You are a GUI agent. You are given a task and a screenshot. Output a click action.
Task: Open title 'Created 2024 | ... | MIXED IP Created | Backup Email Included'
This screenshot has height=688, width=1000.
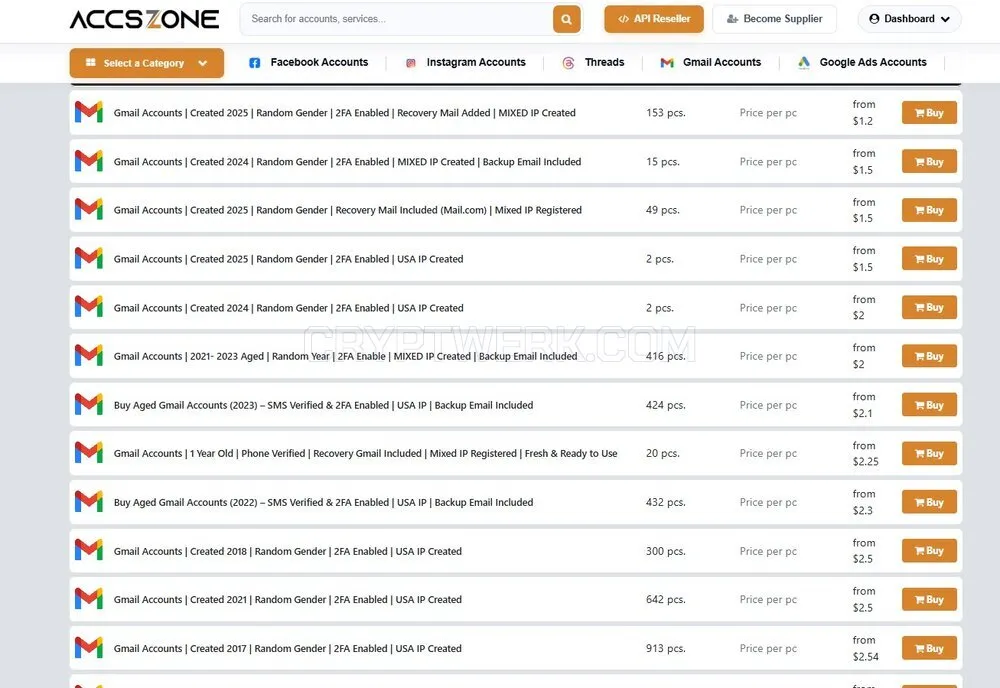[x=348, y=162]
